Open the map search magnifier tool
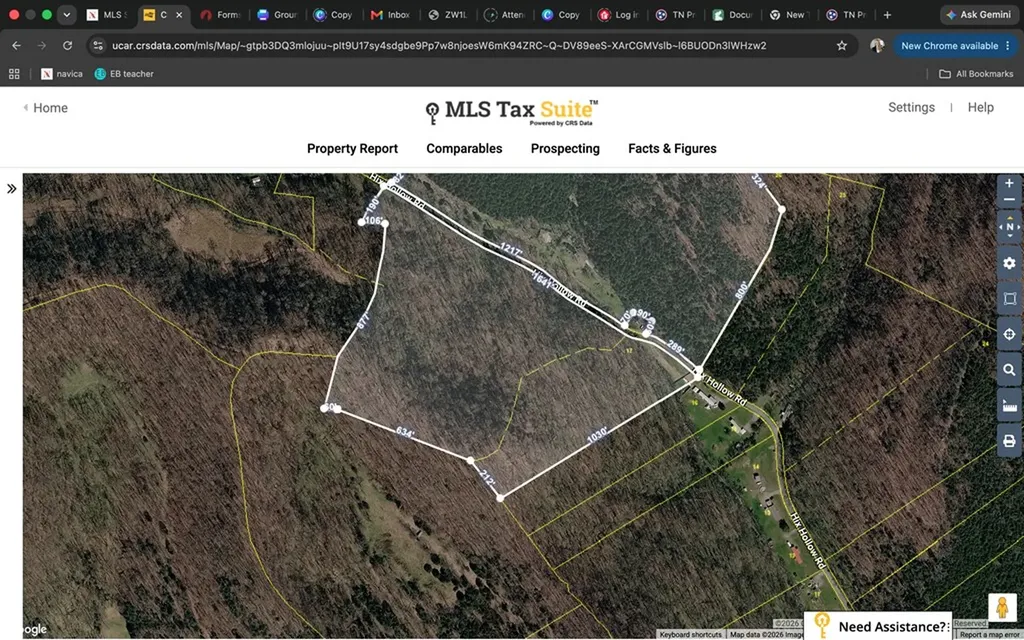This screenshot has width=1024, height=640. pos(1009,370)
